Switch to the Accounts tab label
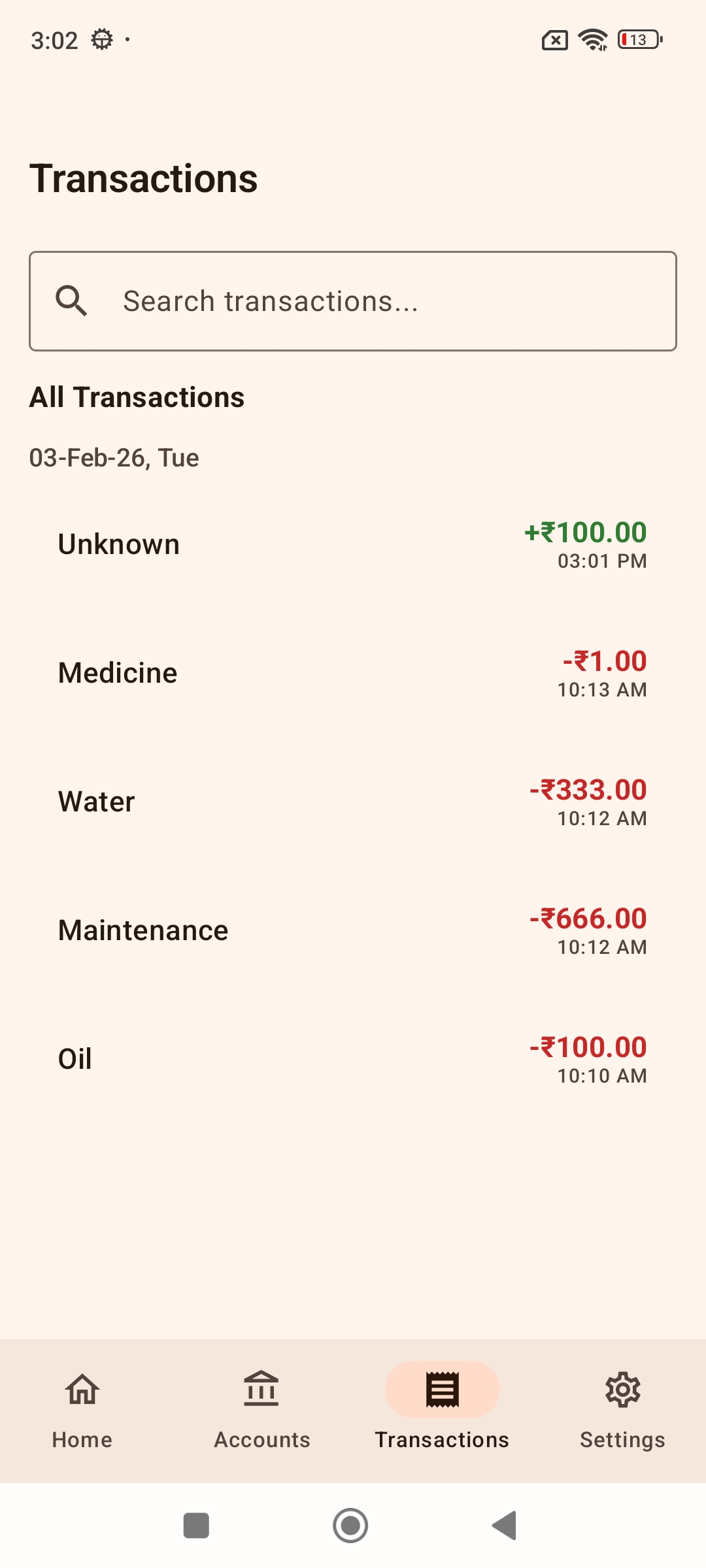Viewport: 706px width, 1568px height. pos(262,1440)
